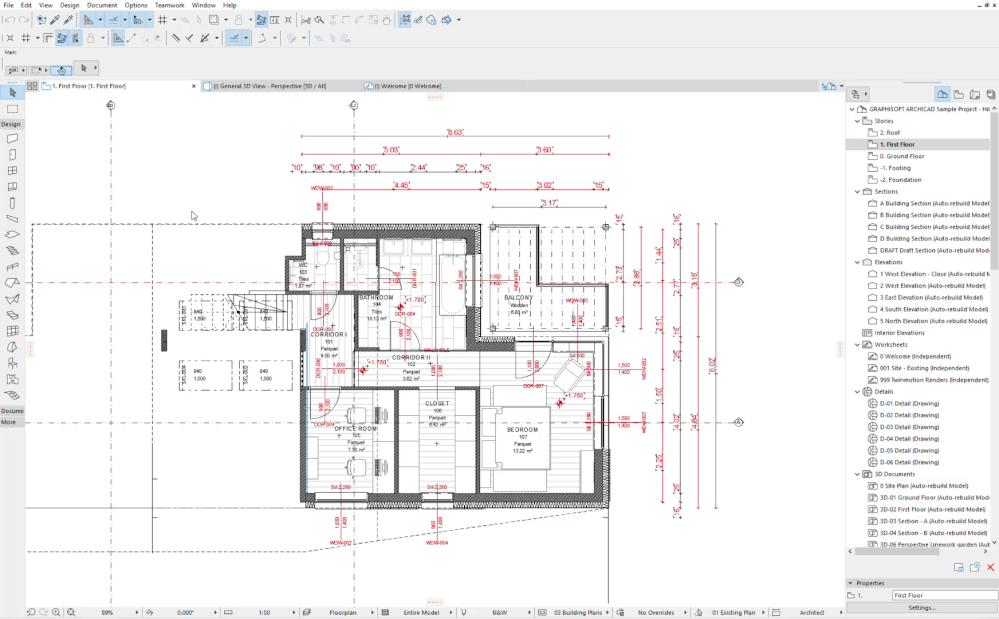This screenshot has height=619, width=999.
Task: Open 4 South Elevation in Navigator
Action: [x=928, y=310]
